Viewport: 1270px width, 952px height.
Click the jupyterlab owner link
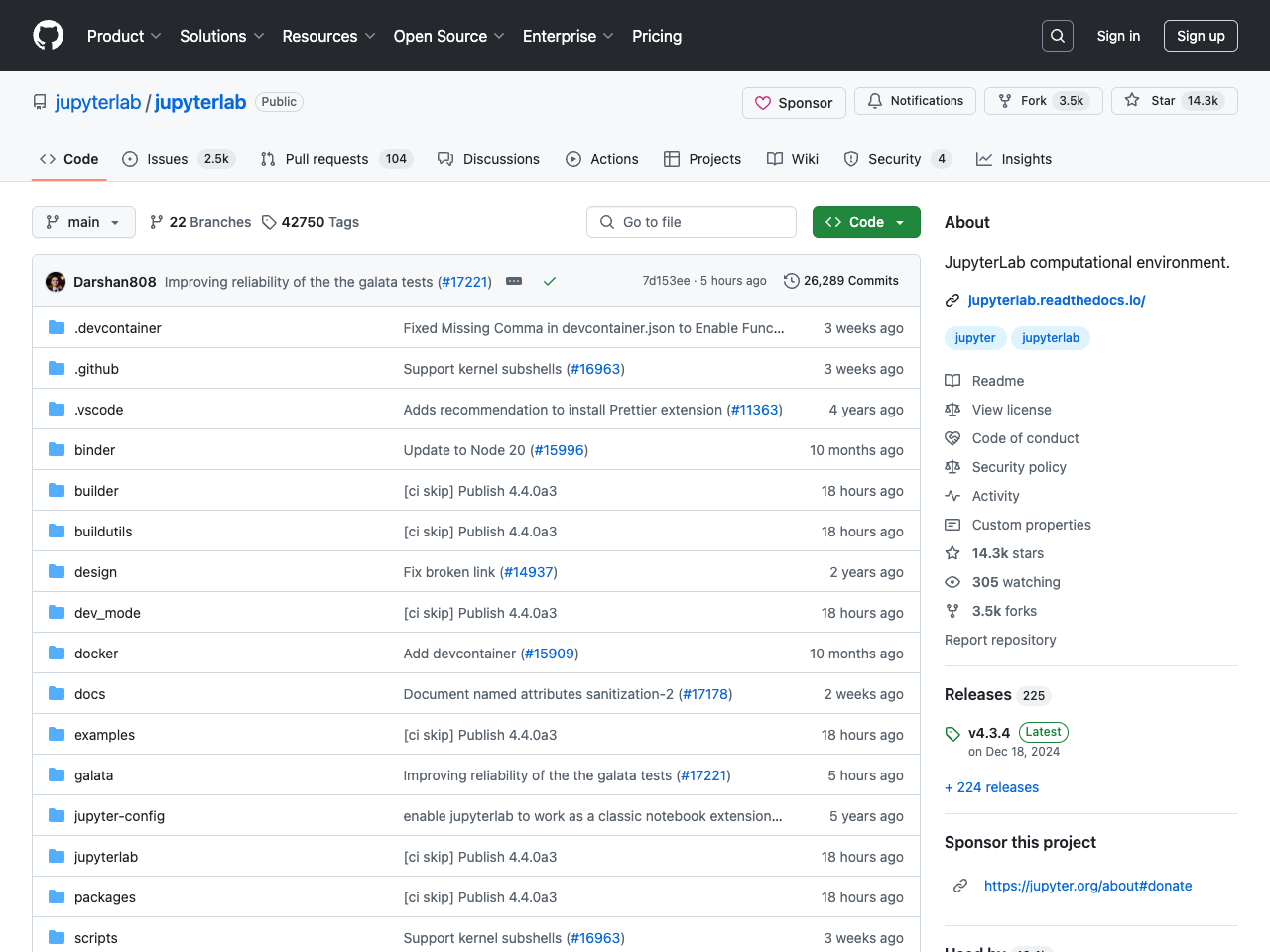tap(98, 102)
